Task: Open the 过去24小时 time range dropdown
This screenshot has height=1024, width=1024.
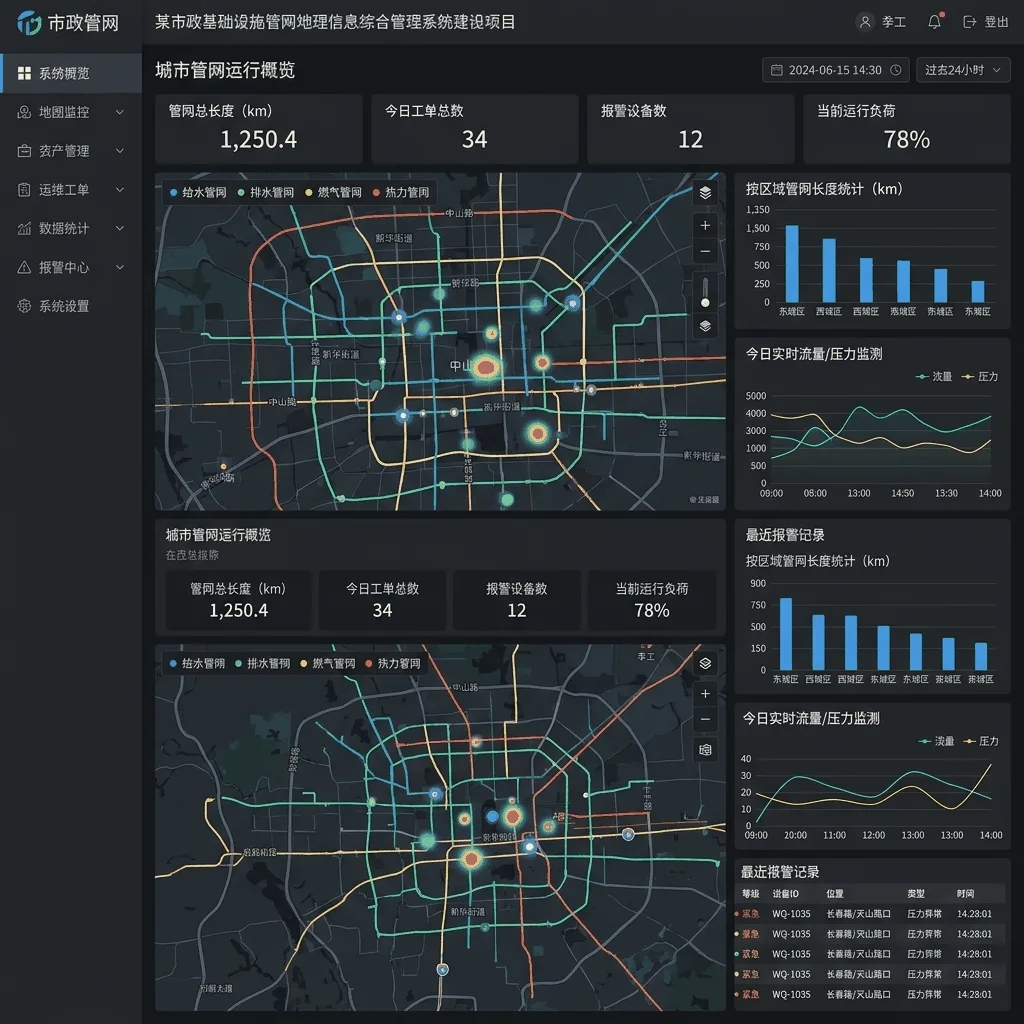Action: [x=963, y=70]
